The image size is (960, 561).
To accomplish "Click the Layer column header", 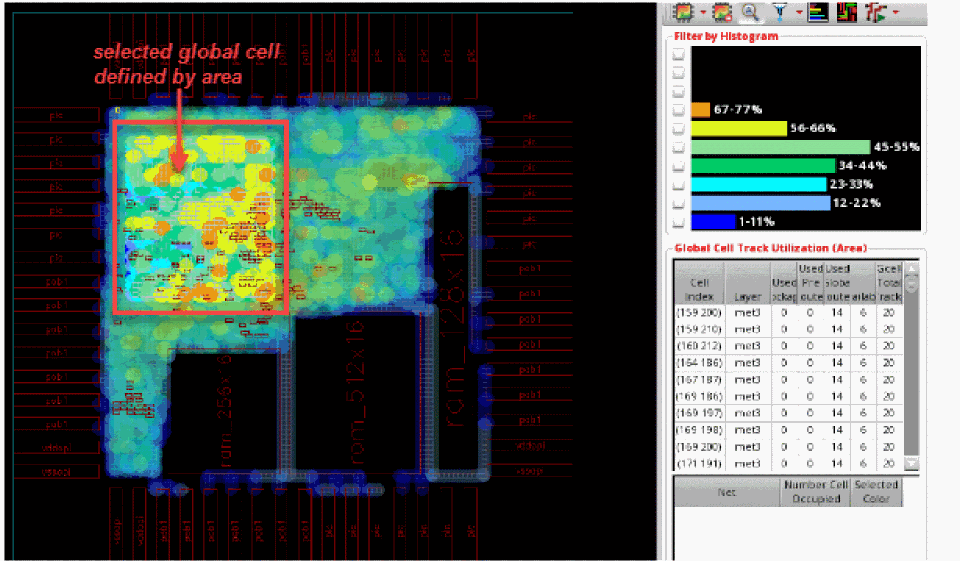I will (748, 297).
